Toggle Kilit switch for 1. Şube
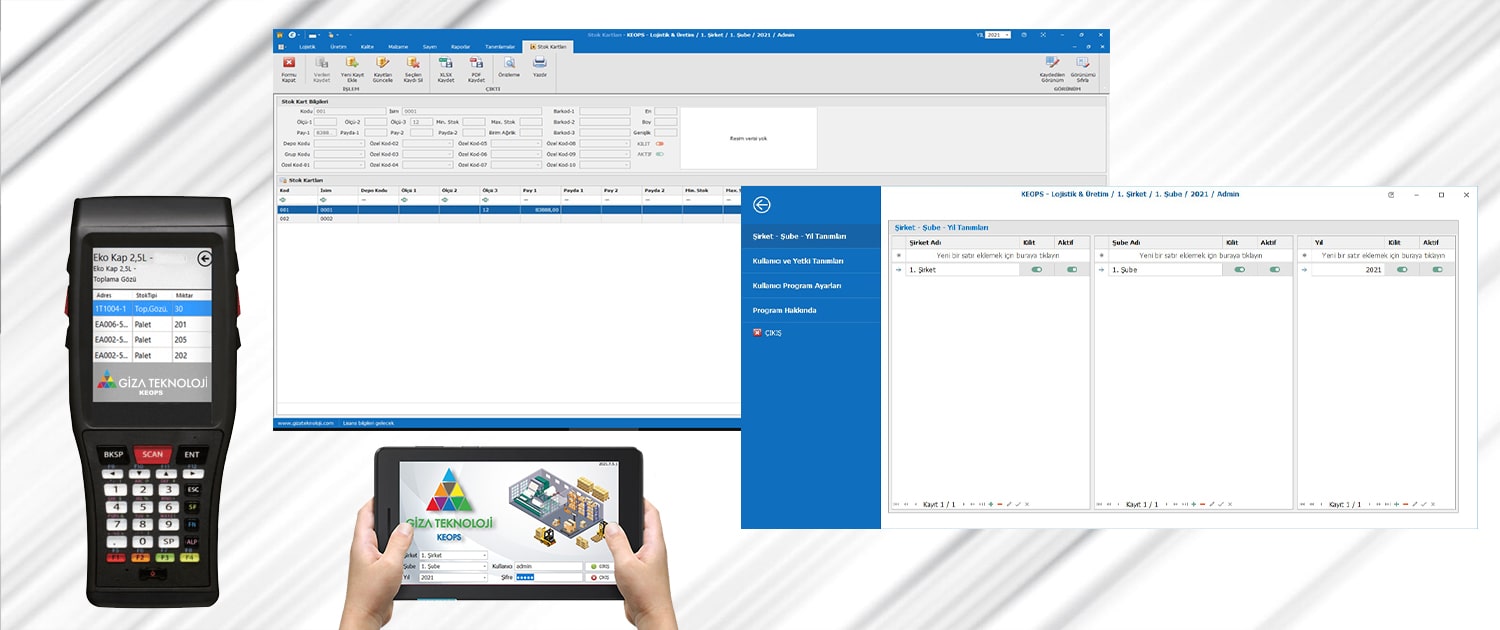 (x=1240, y=270)
